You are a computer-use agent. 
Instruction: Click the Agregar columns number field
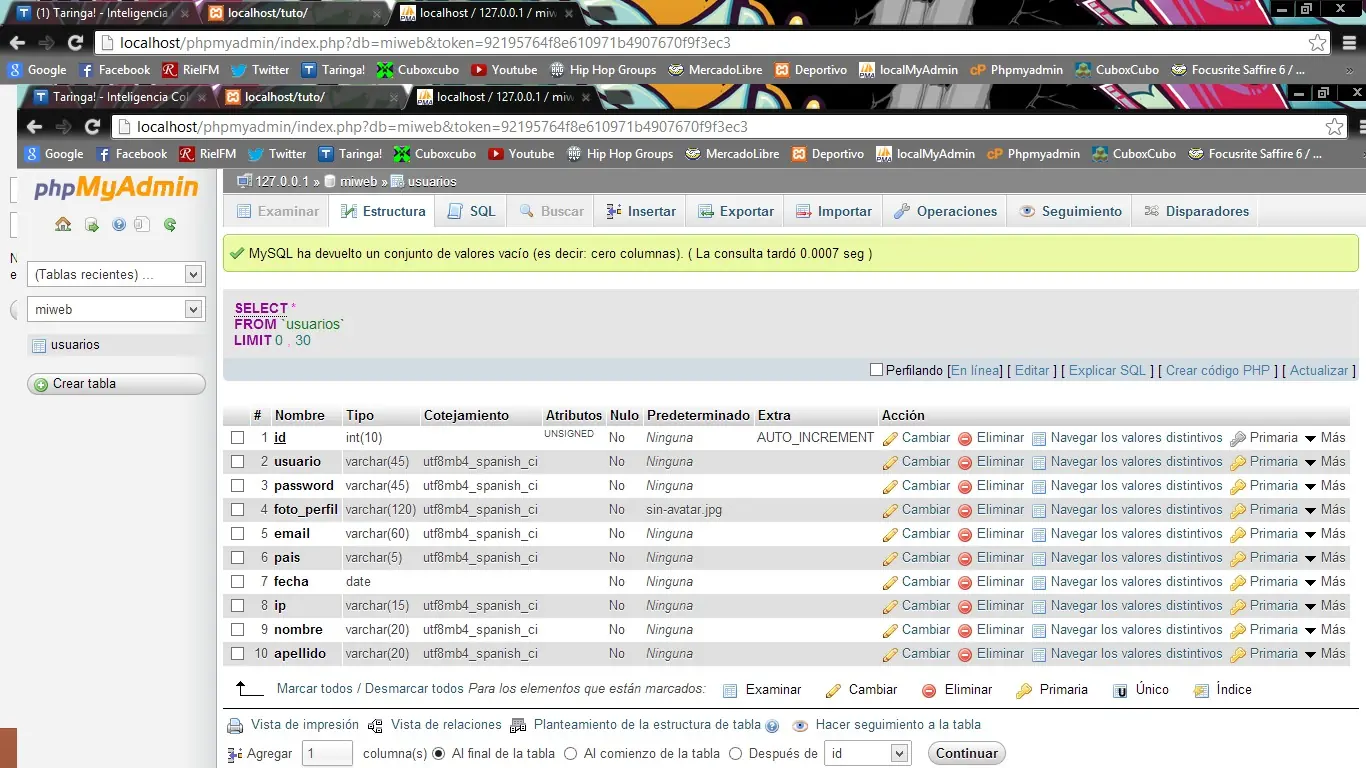(x=327, y=754)
